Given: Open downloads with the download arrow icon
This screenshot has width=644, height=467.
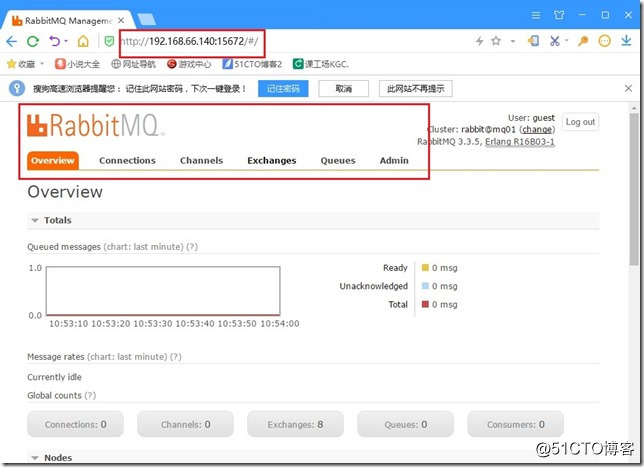Looking at the screenshot, I should (x=626, y=41).
